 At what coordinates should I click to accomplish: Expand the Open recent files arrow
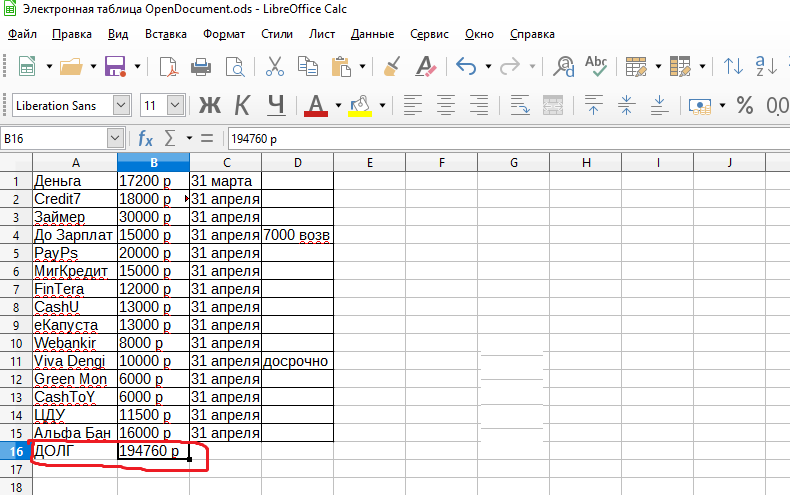pyautogui.click(x=93, y=67)
